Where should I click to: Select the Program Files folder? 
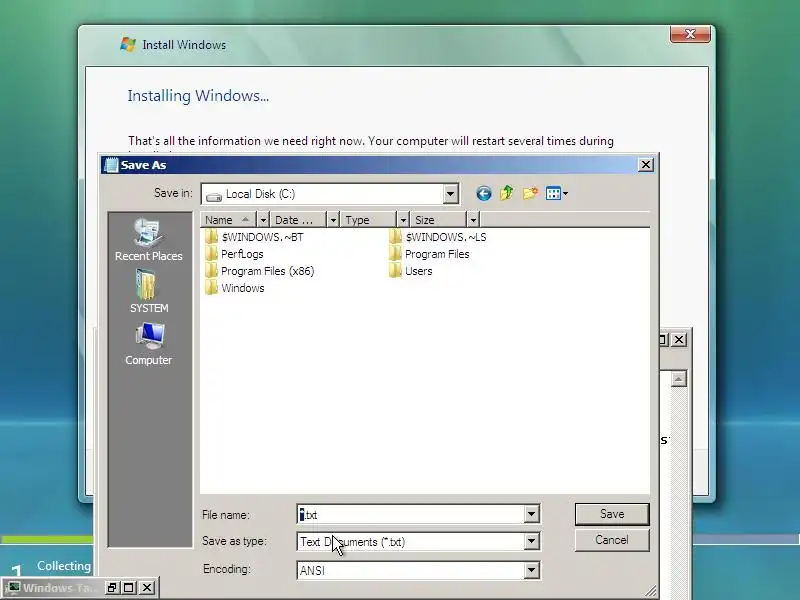pyautogui.click(x=429, y=254)
